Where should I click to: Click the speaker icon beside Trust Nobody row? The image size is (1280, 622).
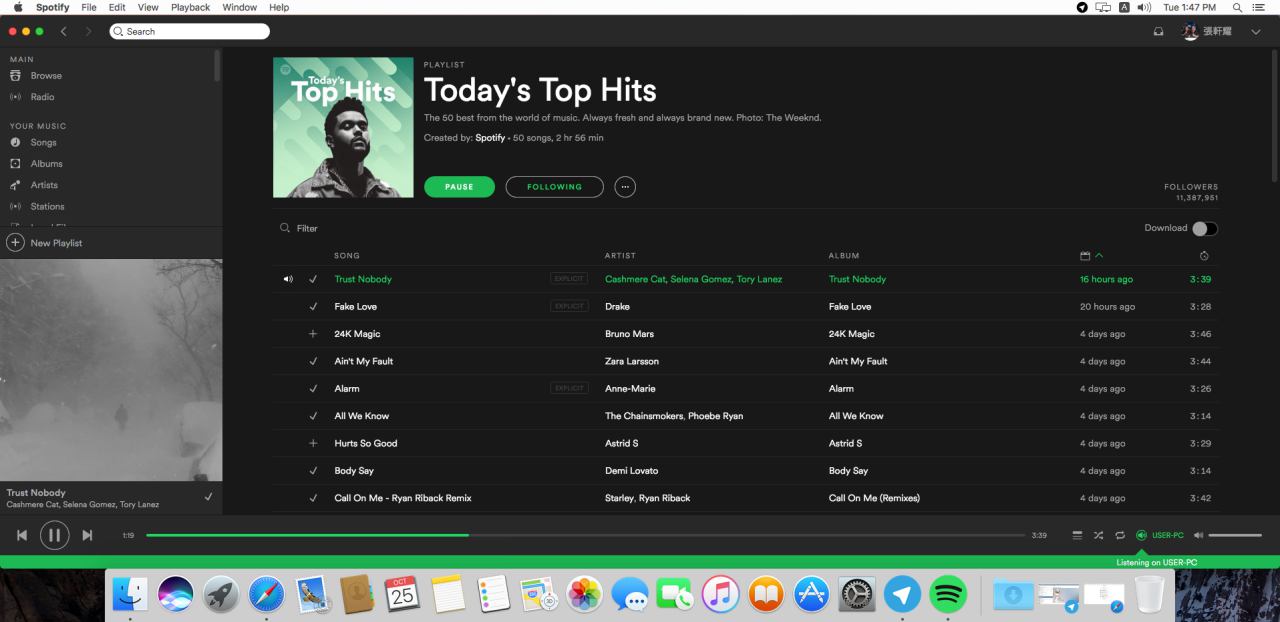288,279
